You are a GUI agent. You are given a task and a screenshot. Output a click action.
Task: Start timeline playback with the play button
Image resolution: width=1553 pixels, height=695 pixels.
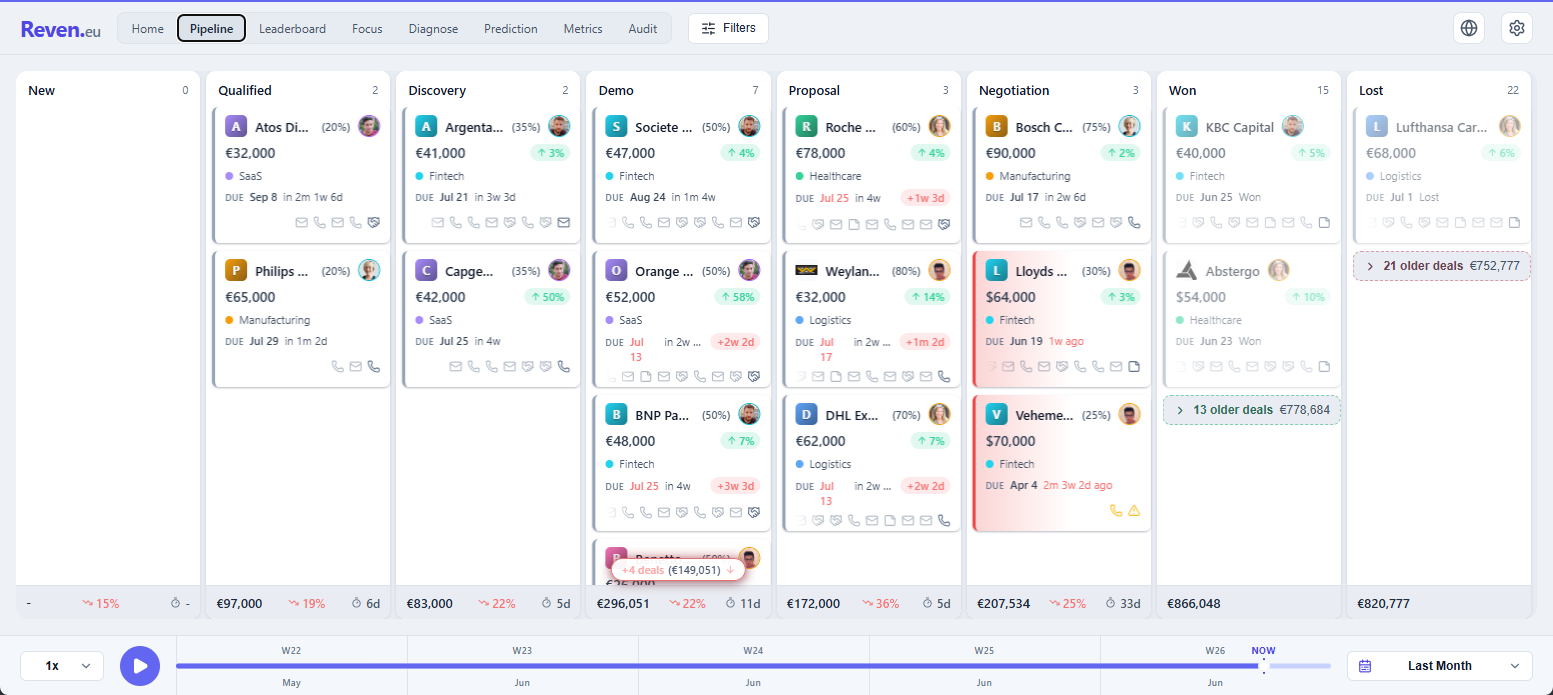pos(140,665)
